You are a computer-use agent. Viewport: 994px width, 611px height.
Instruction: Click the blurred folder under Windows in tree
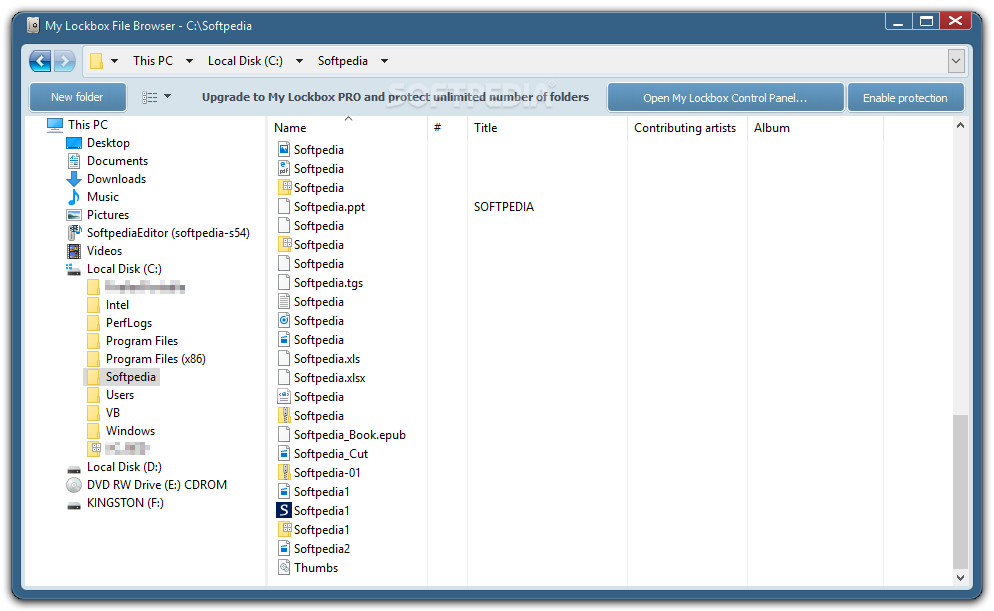tap(127, 449)
